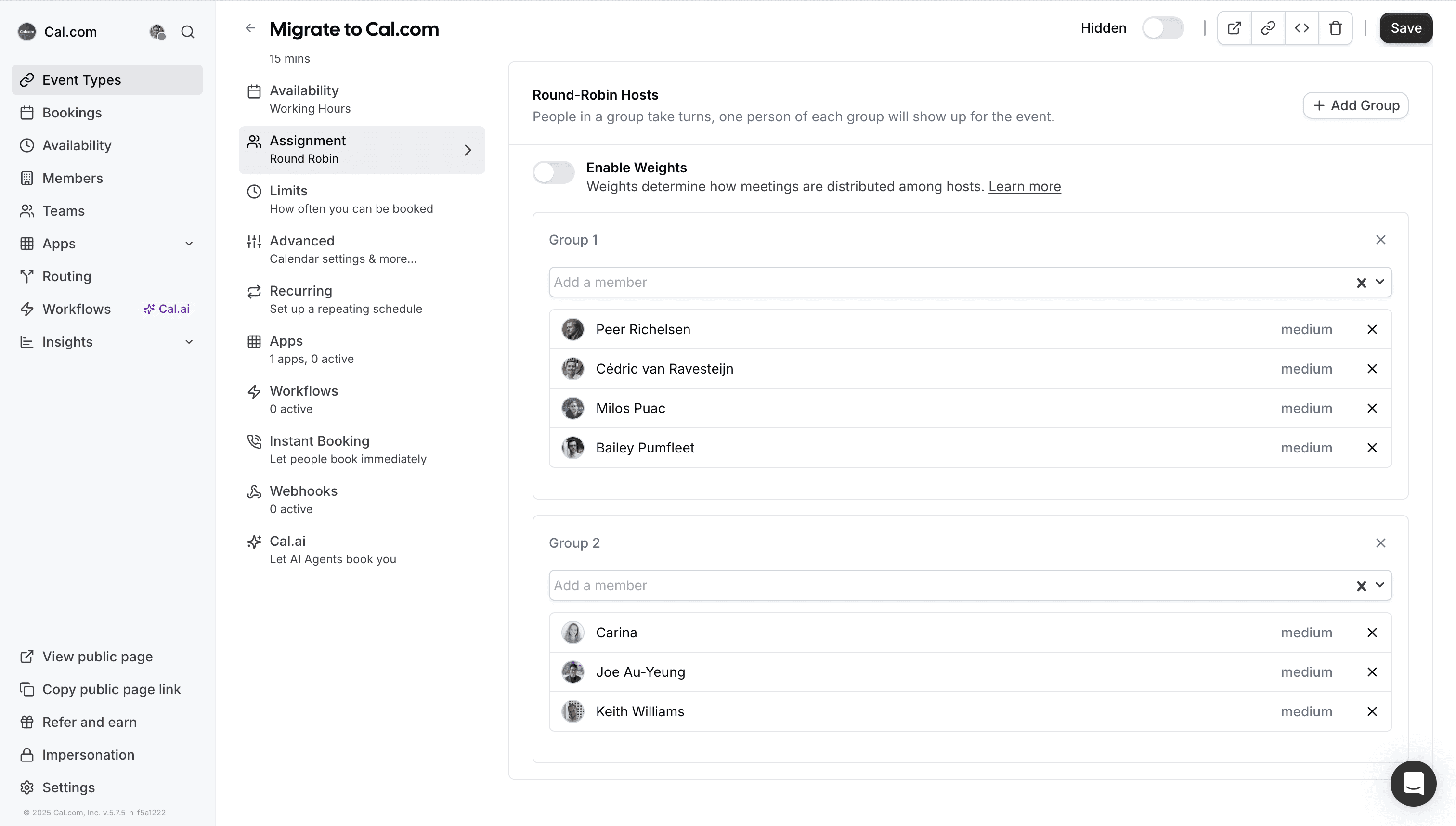This screenshot has height=826, width=1456.
Task: Select the Assignment Round Robin tab
Action: pos(362,150)
